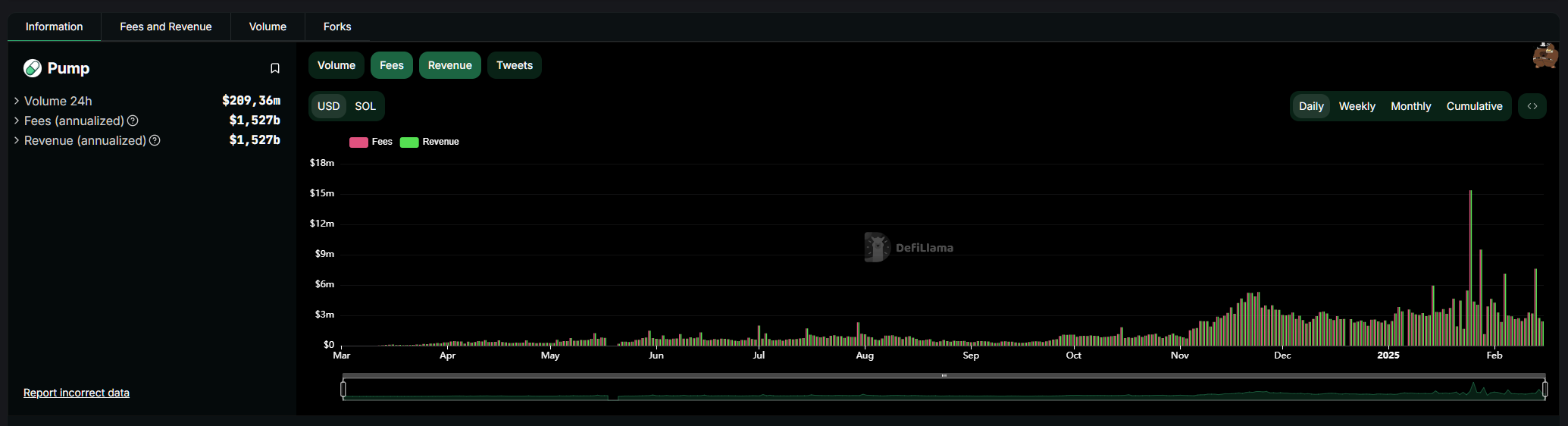The image size is (1568, 426).
Task: Open Revenue annualized help tooltip icon
Action: 155,140
